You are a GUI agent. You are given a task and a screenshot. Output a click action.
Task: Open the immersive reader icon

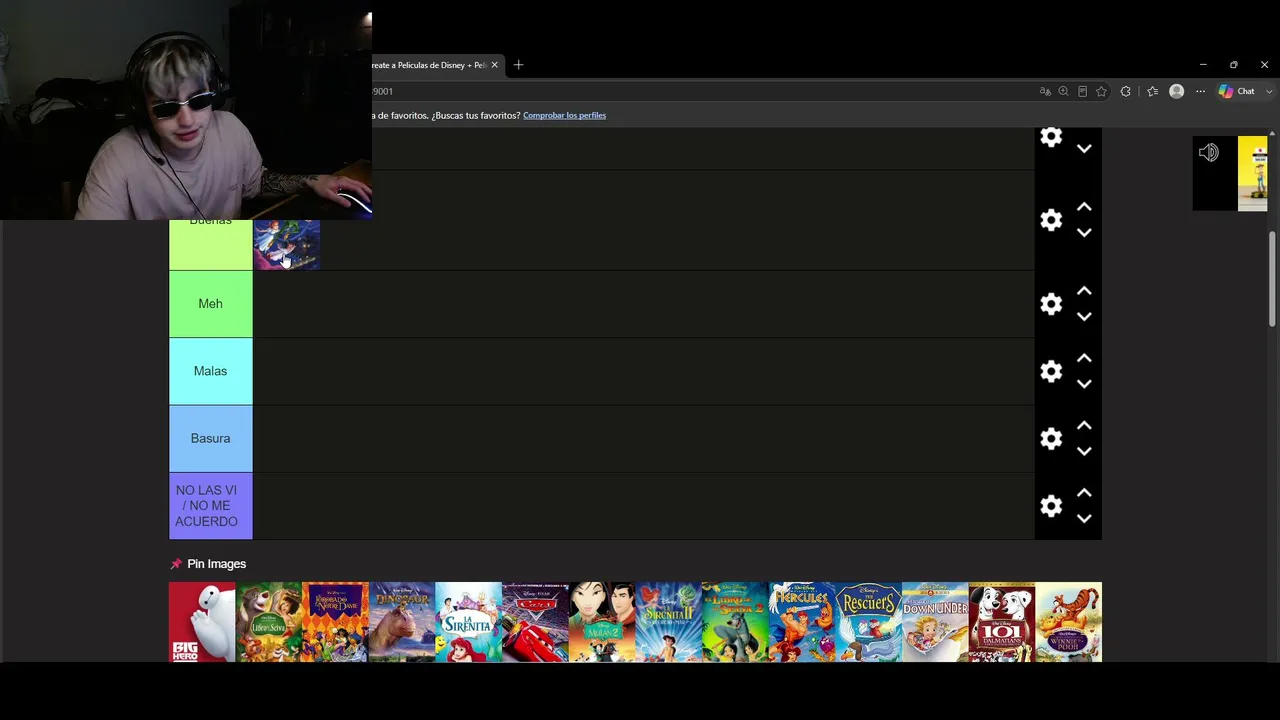[1082, 91]
